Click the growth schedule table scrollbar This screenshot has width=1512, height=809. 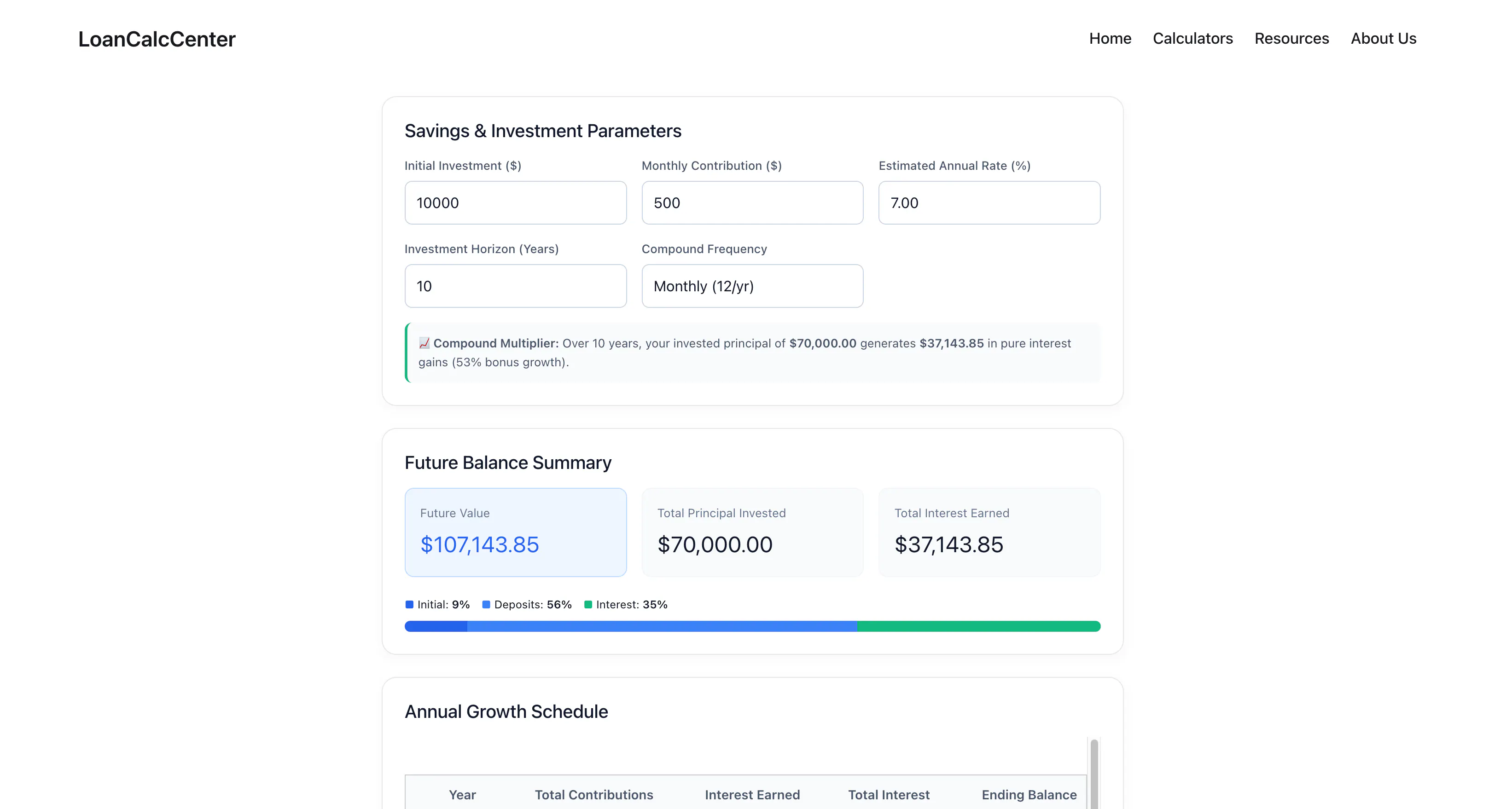click(1094, 774)
